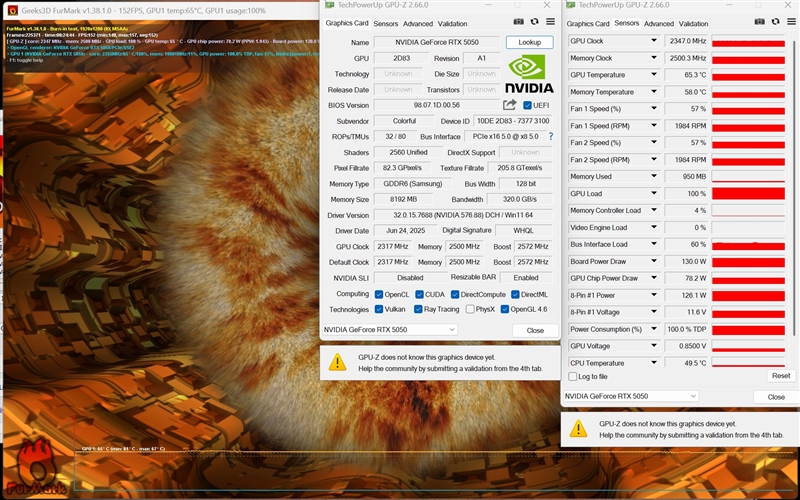Open the Memory Used sensor dropdown
Screen dimensions: 800x500
tap(654, 177)
